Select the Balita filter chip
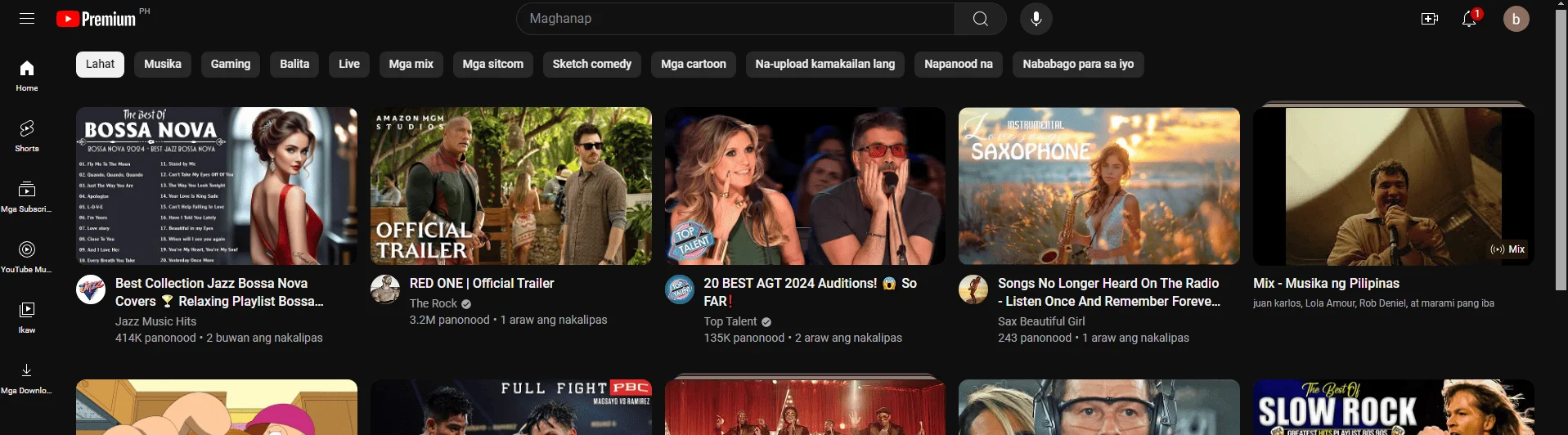This screenshot has width=1568, height=435. [294, 64]
